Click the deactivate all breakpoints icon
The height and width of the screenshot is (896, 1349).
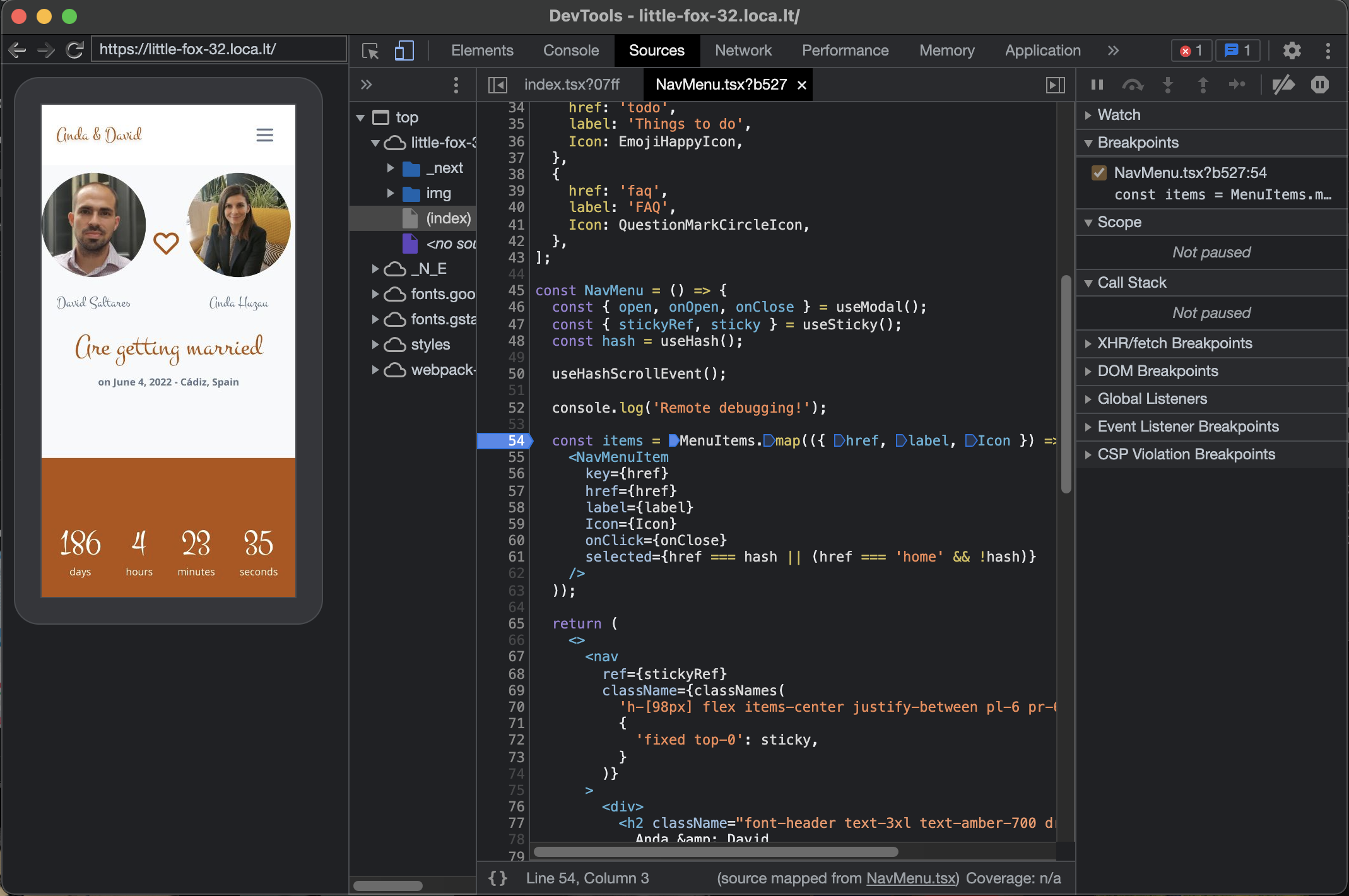(1282, 84)
